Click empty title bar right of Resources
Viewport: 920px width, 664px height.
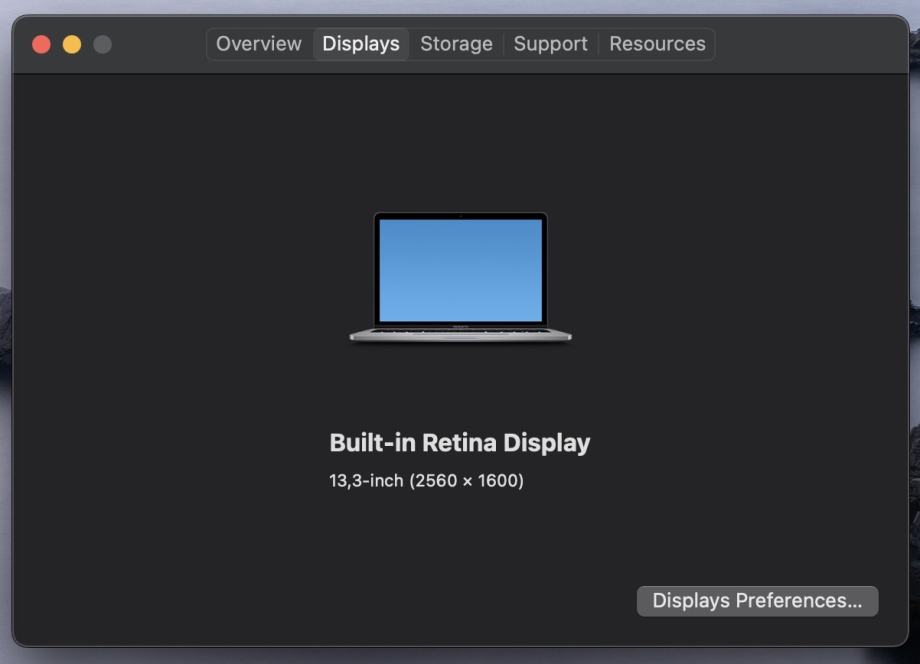[x=810, y=44]
